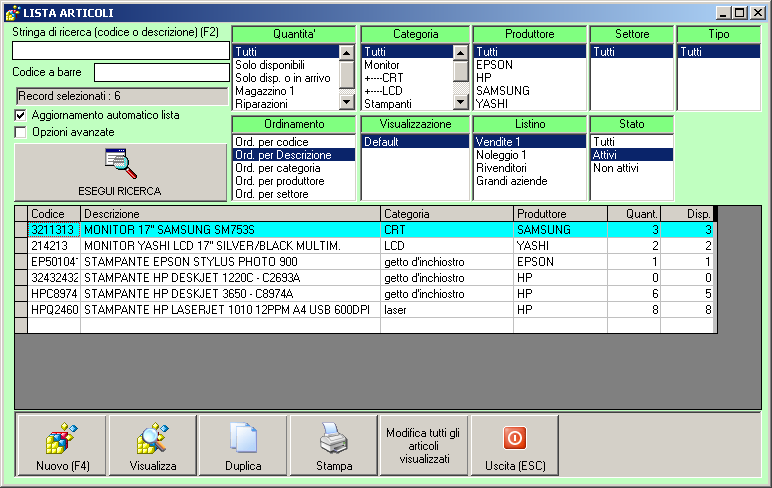The image size is (772, 488).
Task: Choose EPSON in Produttore filter list
Action: pyautogui.click(x=495, y=65)
